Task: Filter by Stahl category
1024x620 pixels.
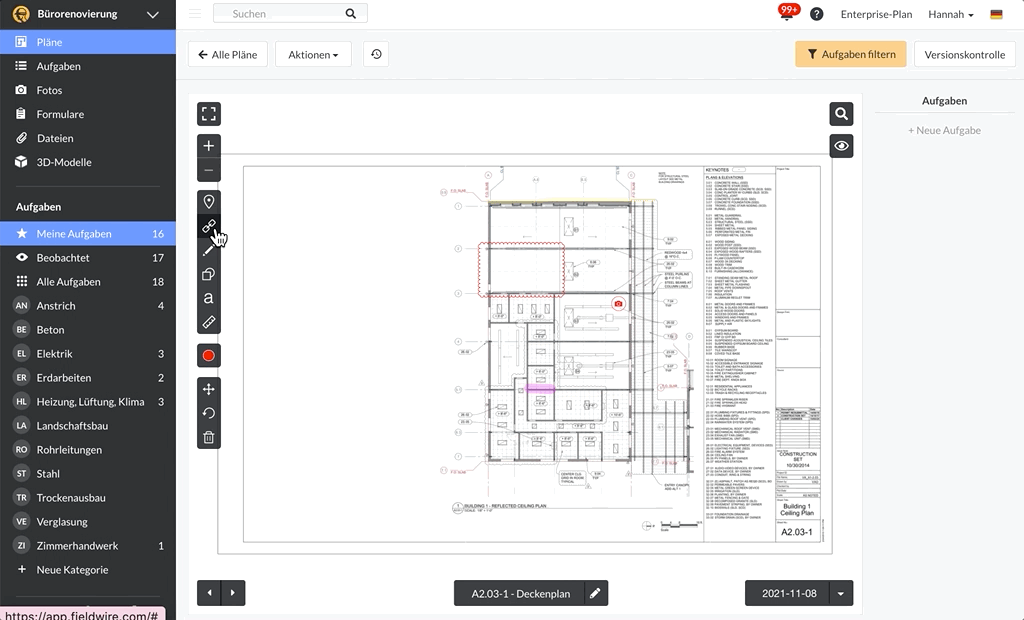Action: pyautogui.click(x=88, y=474)
